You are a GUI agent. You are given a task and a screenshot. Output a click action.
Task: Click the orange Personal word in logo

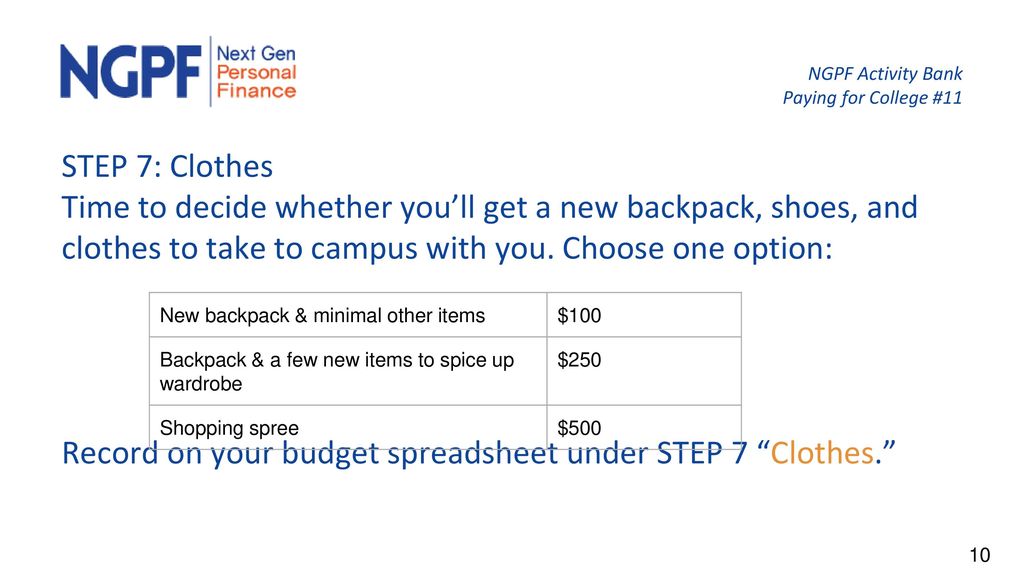[256, 72]
